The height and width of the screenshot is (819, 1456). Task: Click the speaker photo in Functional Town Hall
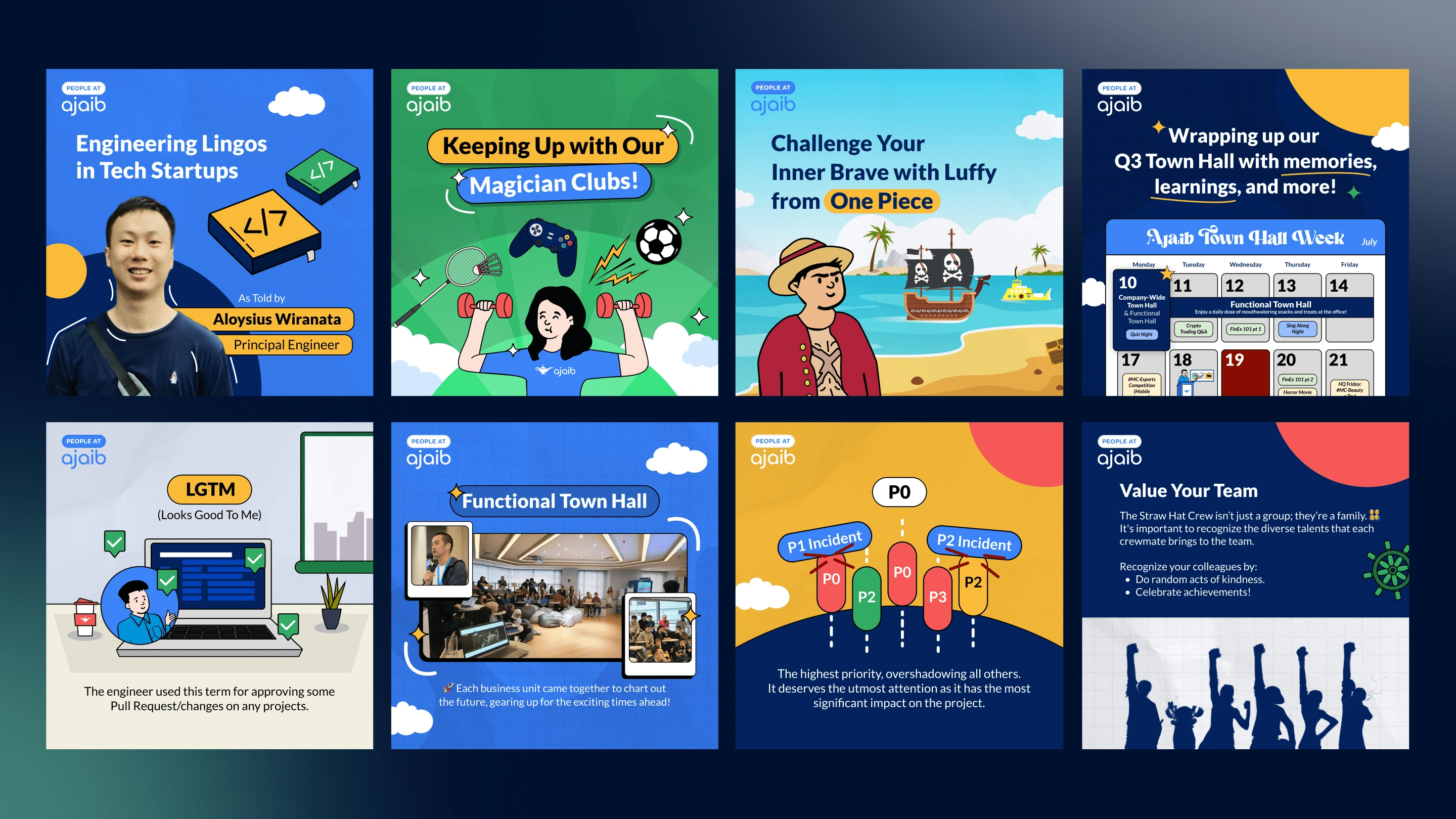440,557
